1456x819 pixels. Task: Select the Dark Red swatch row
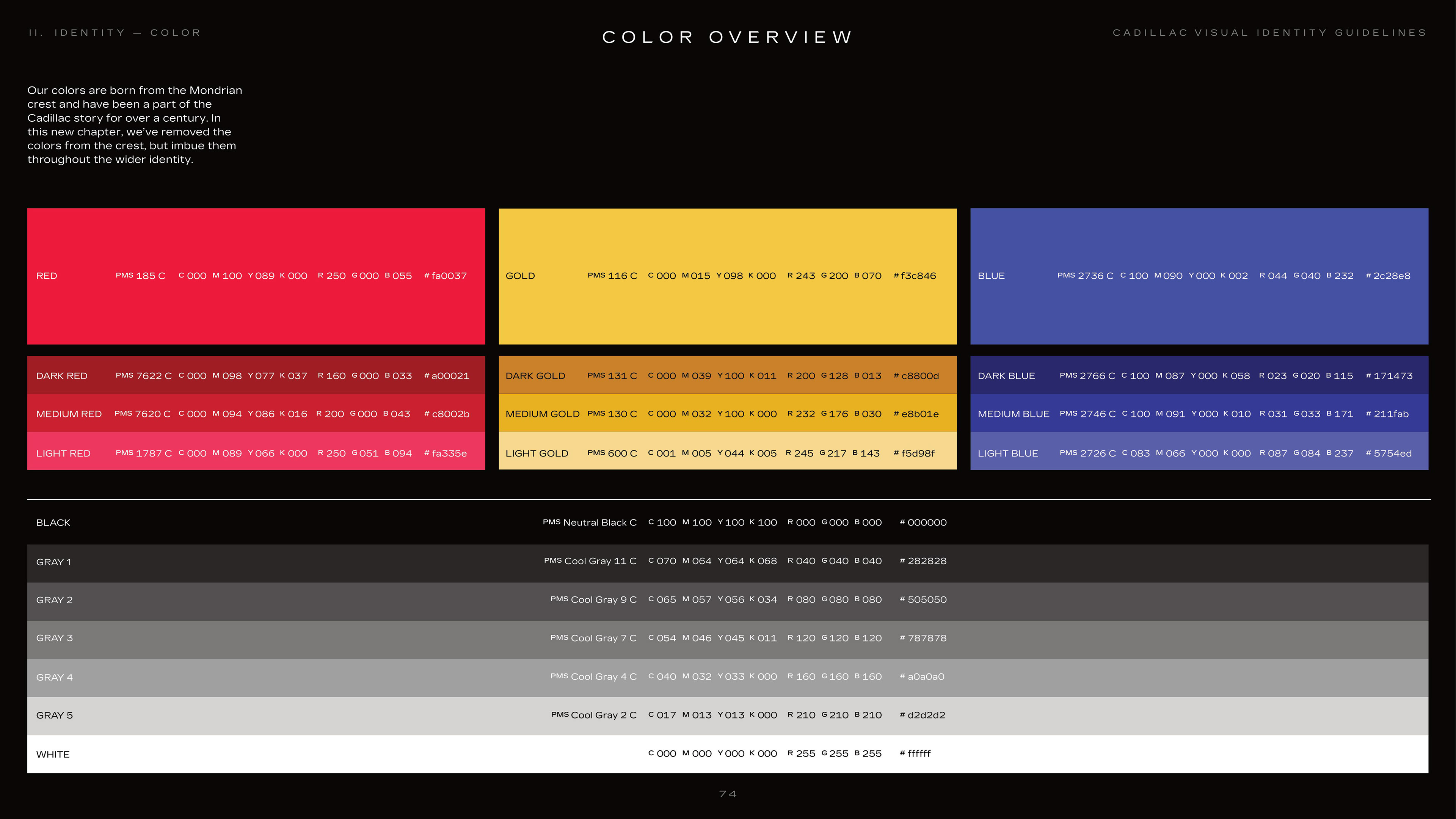pos(256,375)
